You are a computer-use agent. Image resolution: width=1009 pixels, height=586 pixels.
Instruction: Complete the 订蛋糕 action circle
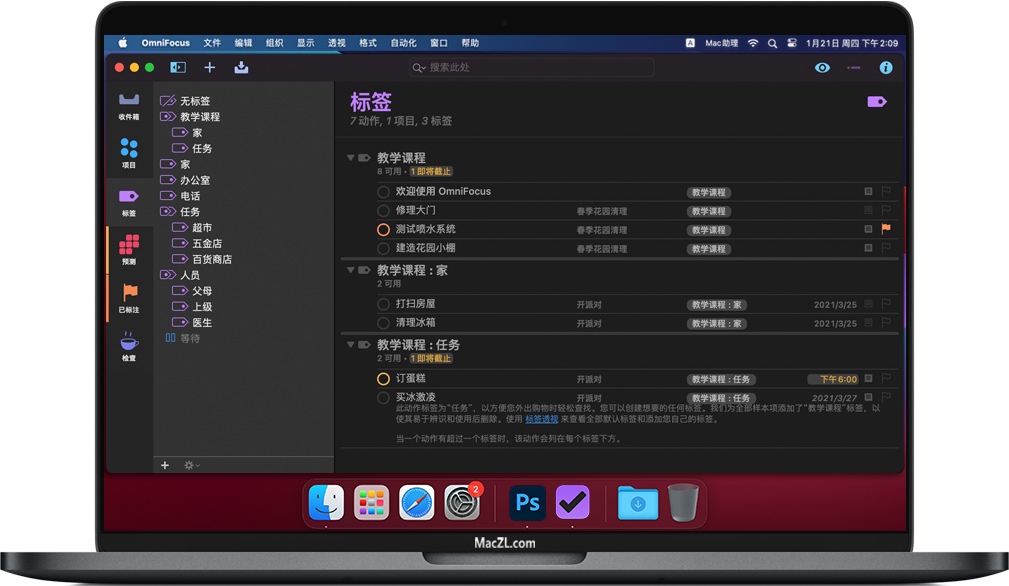click(x=383, y=379)
